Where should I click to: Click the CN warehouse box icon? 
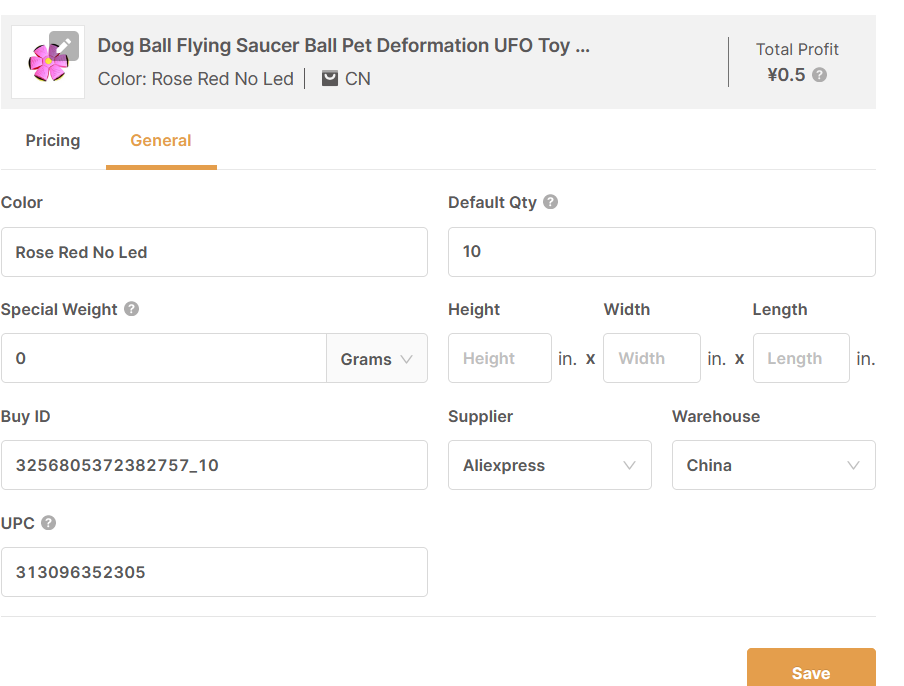click(x=330, y=78)
